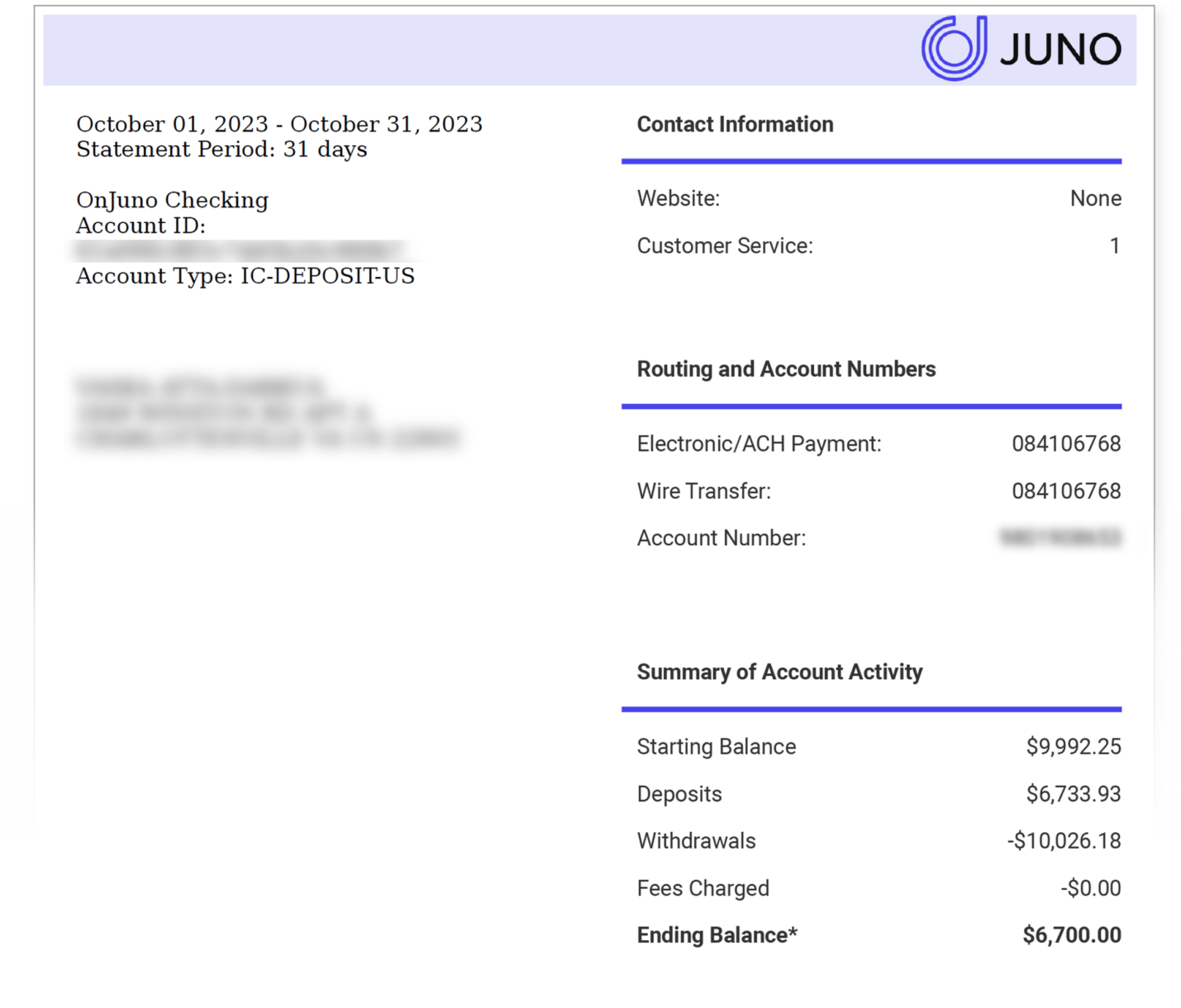Click the Account Type IC-DEPOSIT-US line

(245, 276)
